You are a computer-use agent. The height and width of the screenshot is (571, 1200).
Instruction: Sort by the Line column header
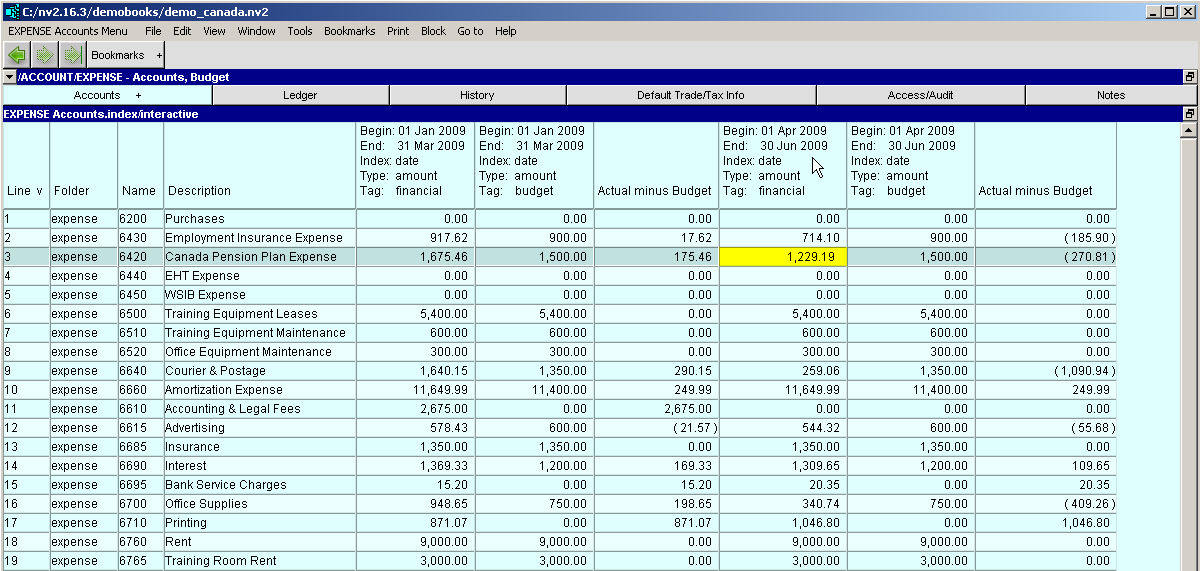click(x=25, y=190)
